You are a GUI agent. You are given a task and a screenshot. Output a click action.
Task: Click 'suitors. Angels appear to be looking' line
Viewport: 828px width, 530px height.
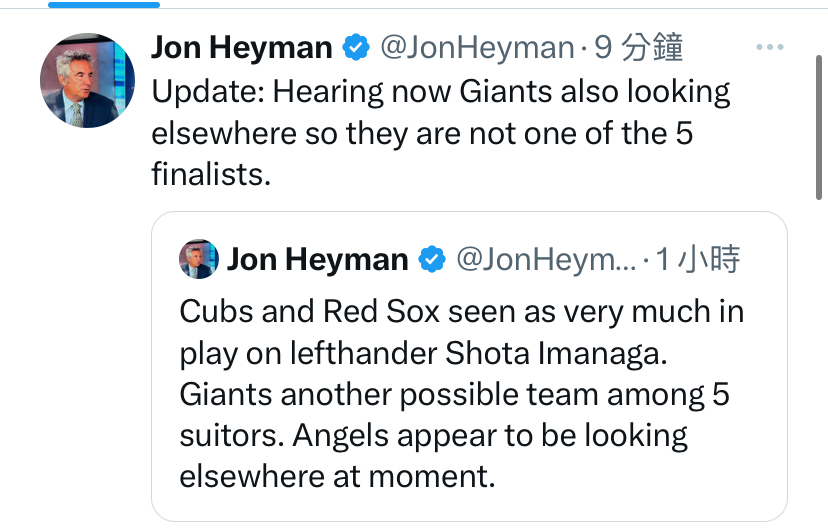(x=434, y=436)
